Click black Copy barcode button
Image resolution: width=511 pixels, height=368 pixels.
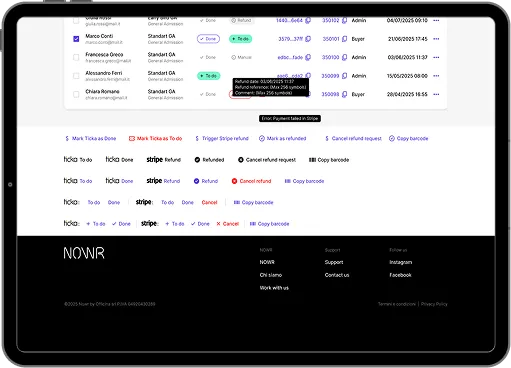click(329, 160)
